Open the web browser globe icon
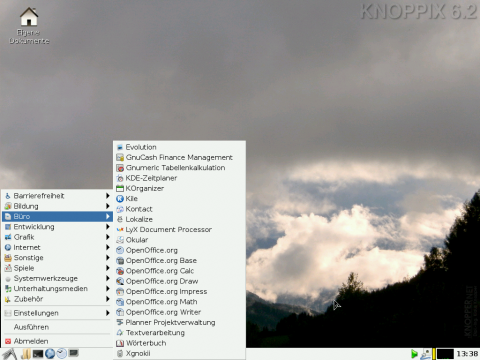 click(x=50, y=354)
